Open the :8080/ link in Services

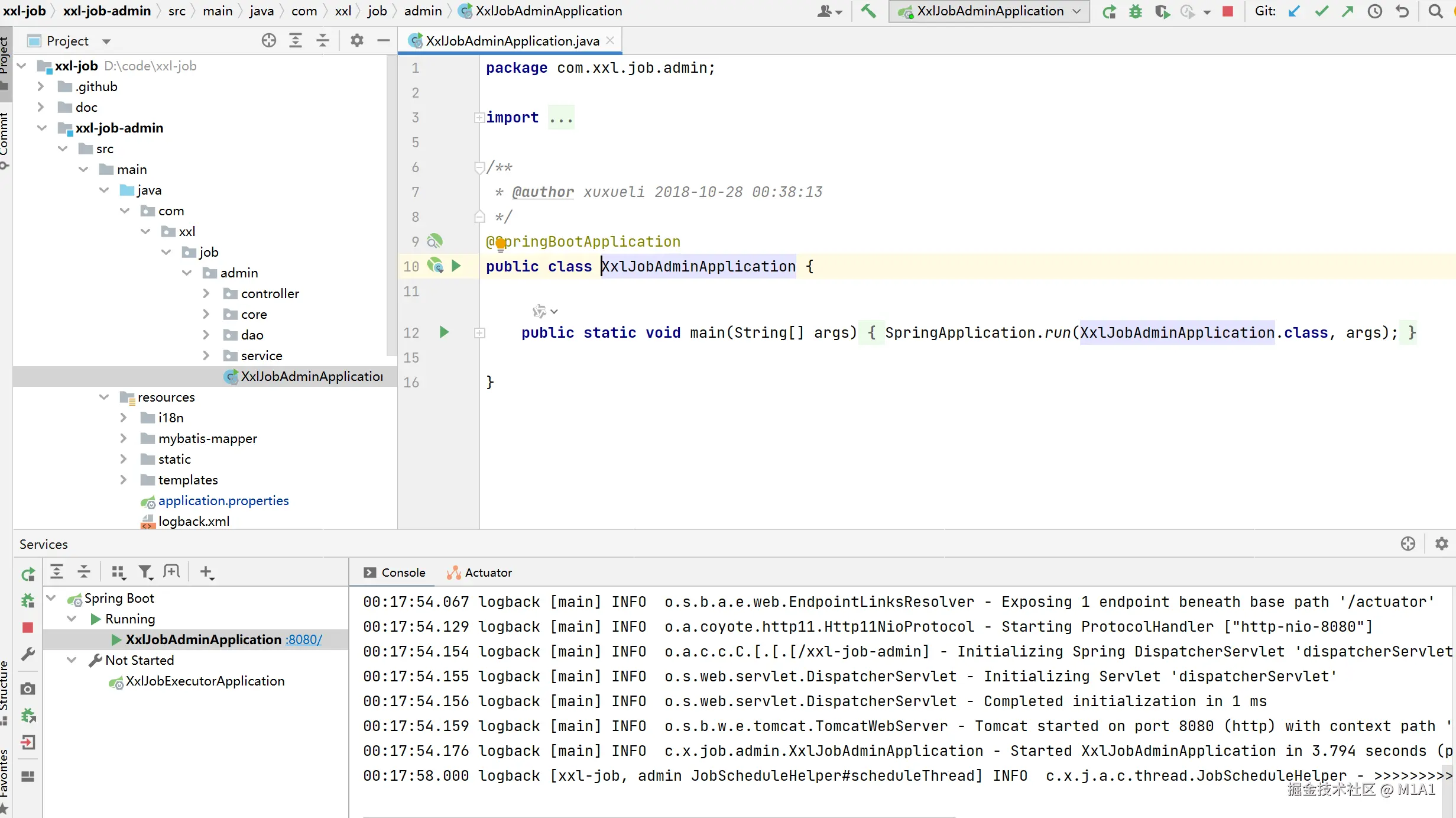pos(304,640)
